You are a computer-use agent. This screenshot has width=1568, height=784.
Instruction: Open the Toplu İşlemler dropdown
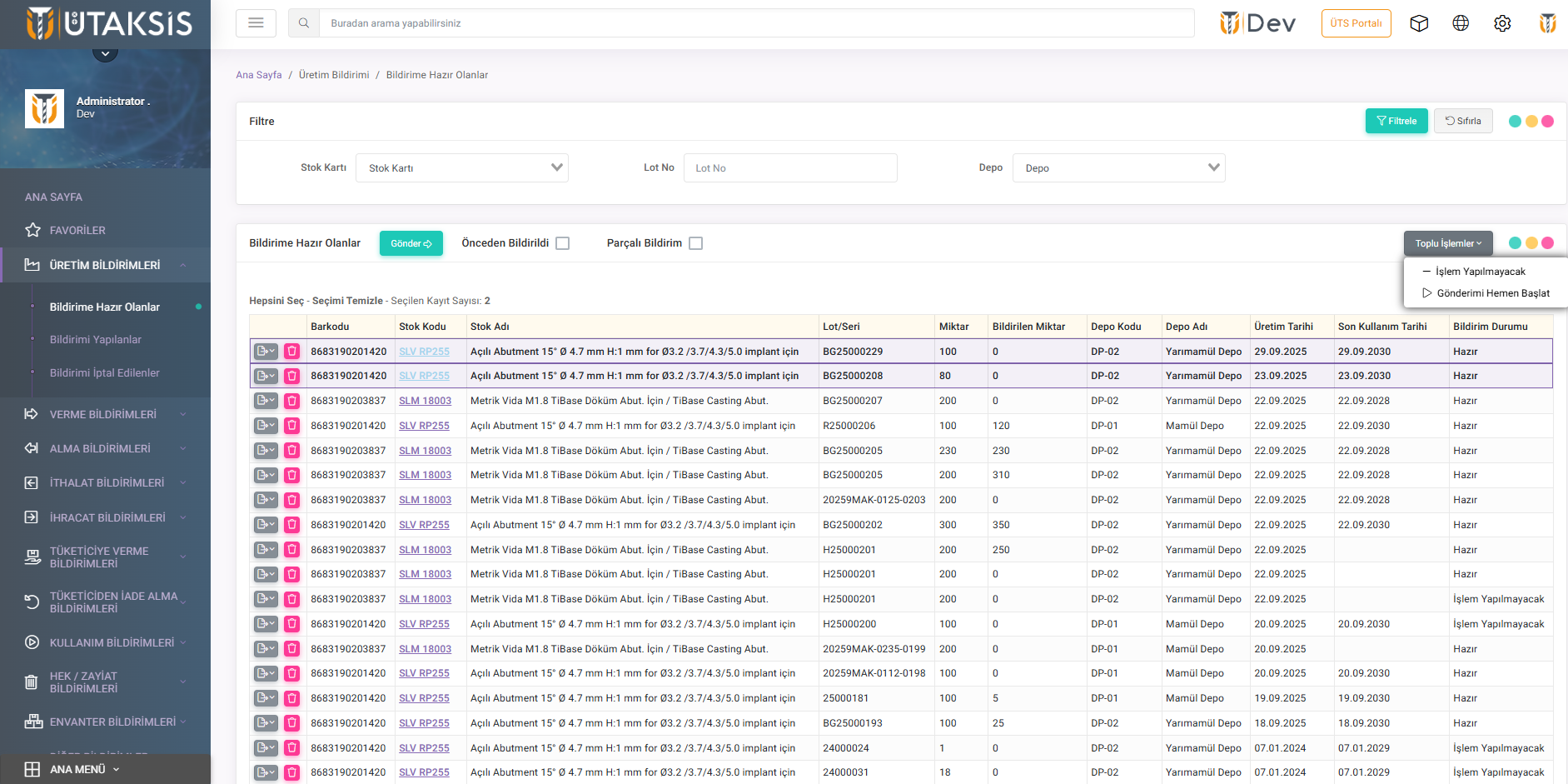1447,243
